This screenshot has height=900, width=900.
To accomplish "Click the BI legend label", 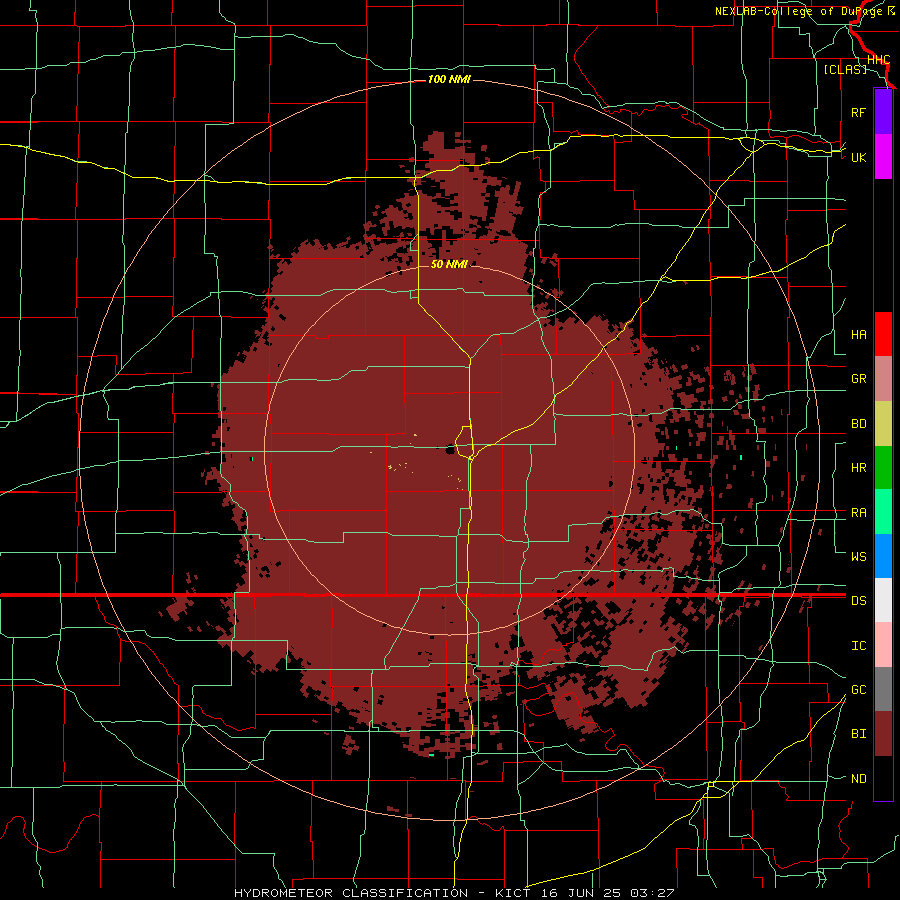I will [858, 734].
